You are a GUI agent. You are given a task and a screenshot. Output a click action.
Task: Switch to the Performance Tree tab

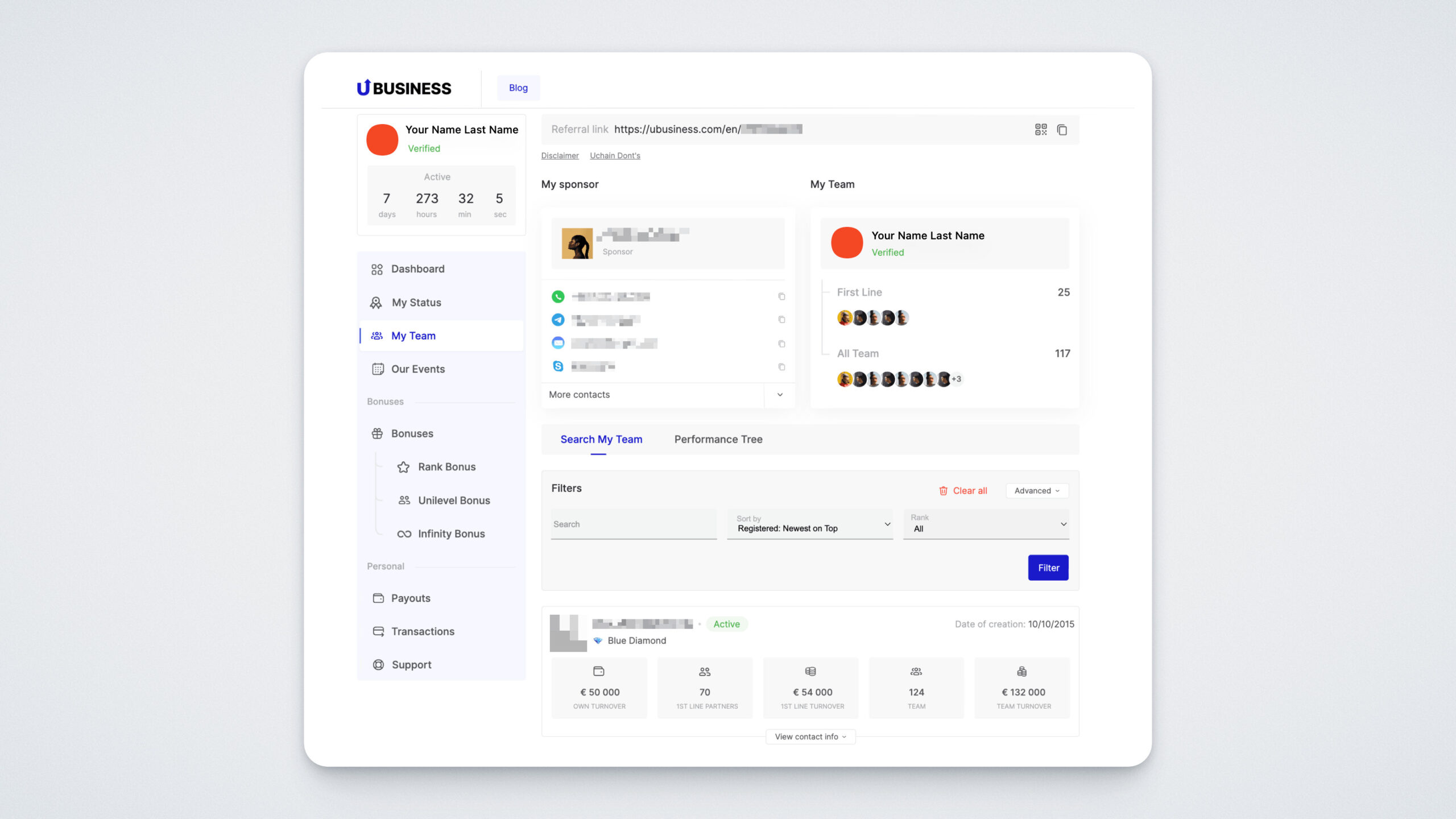(x=718, y=439)
